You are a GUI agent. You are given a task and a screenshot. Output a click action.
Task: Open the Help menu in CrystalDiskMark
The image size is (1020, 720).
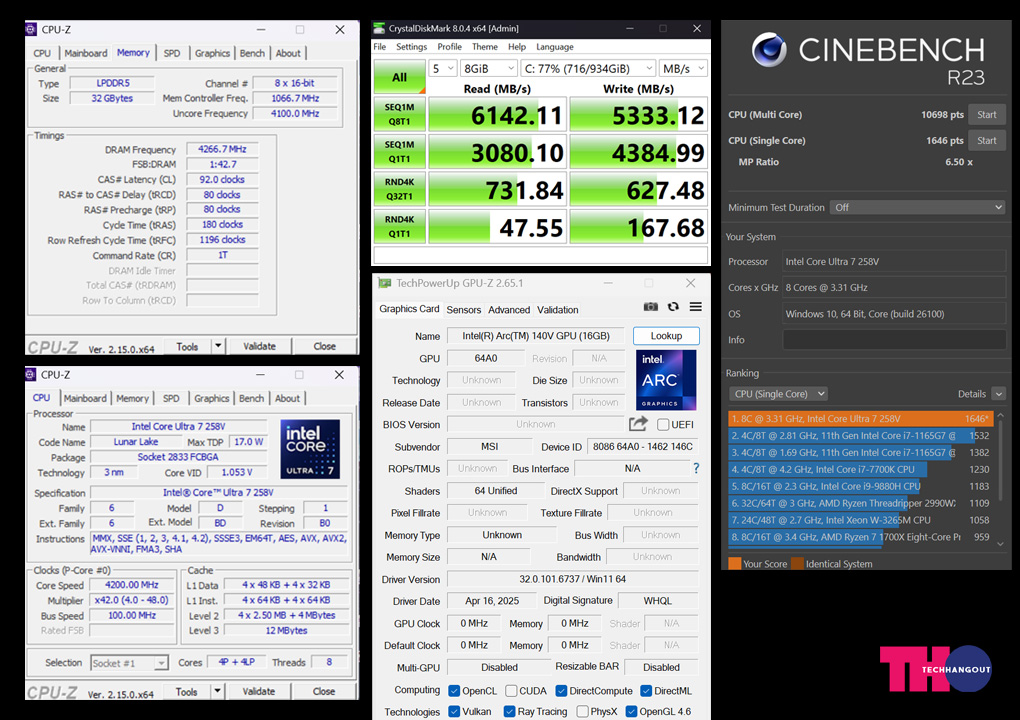coord(517,47)
